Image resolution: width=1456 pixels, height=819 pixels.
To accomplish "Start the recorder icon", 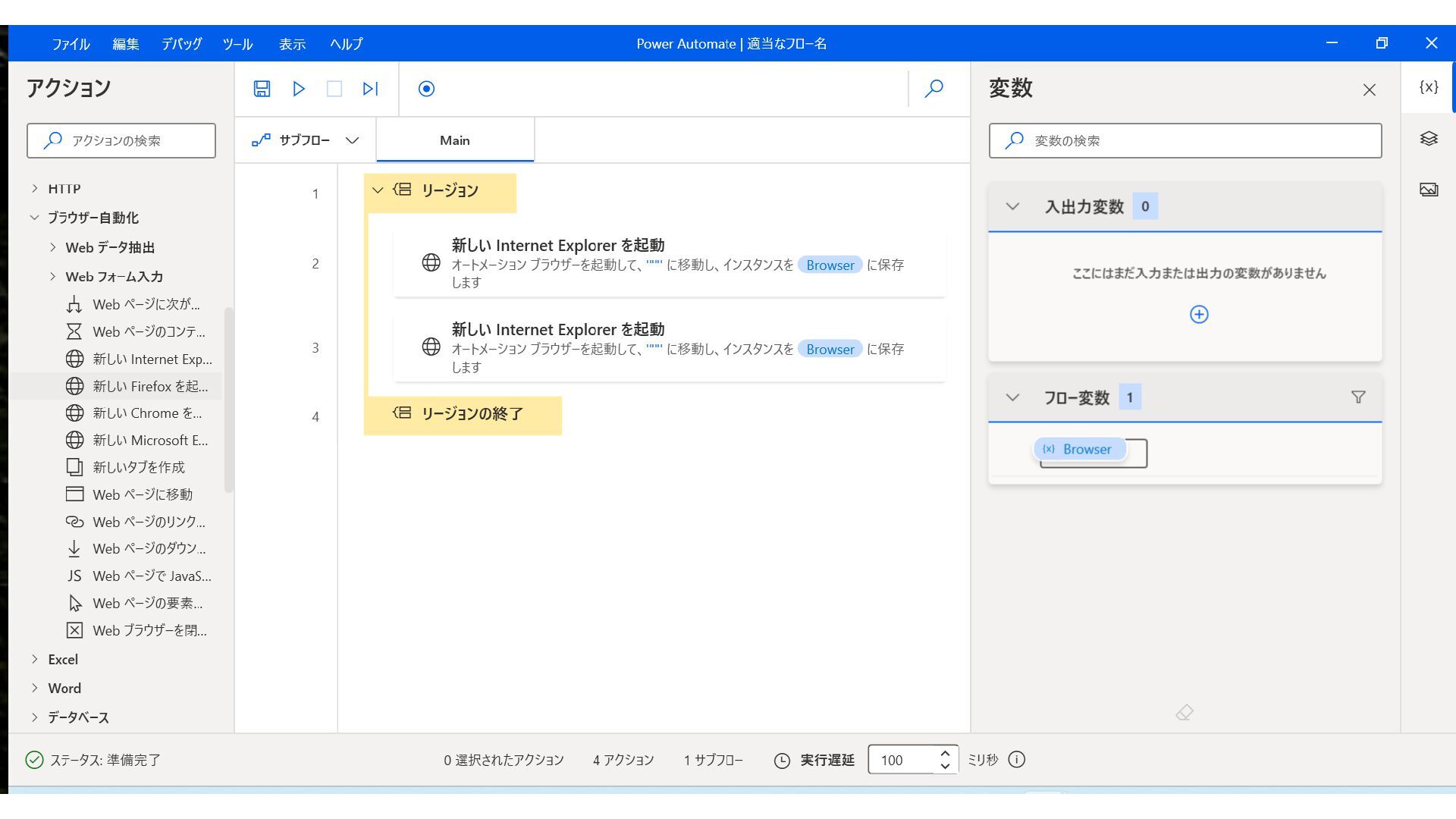I will (426, 89).
